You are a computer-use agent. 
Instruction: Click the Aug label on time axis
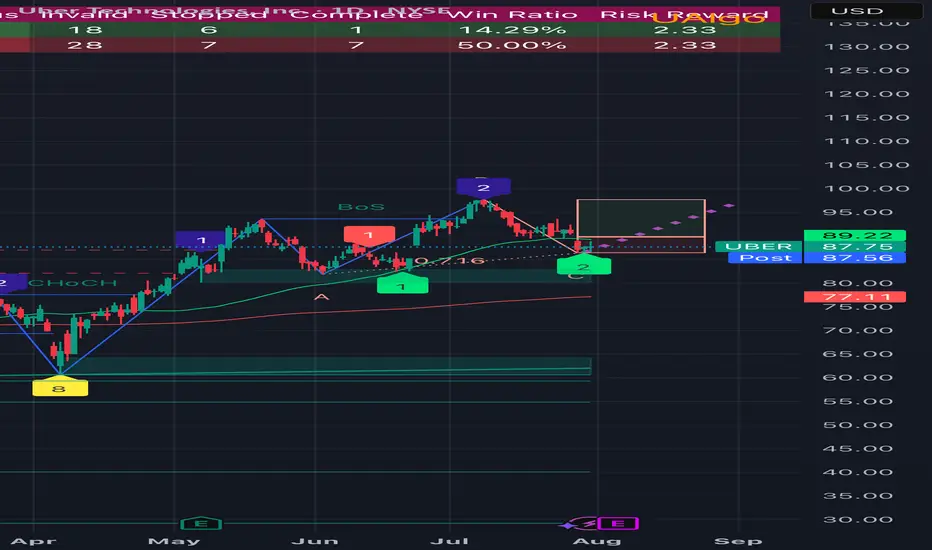pos(597,541)
